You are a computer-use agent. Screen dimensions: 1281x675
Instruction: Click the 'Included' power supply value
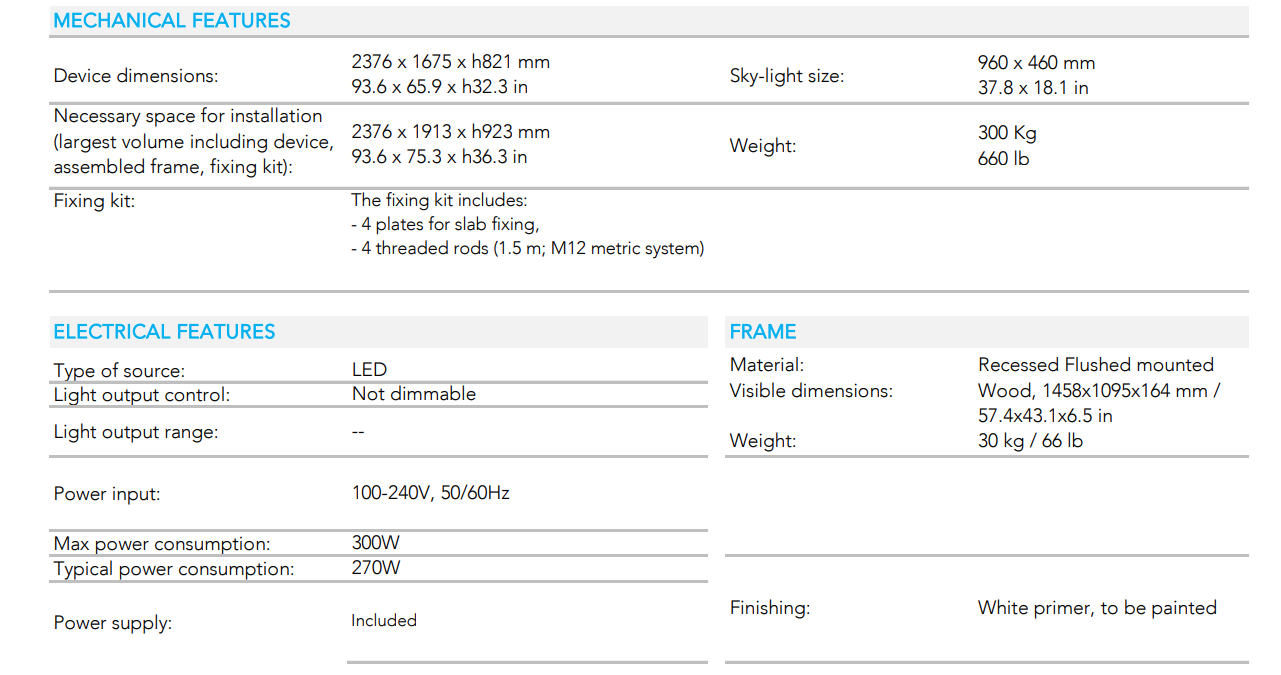(x=384, y=621)
